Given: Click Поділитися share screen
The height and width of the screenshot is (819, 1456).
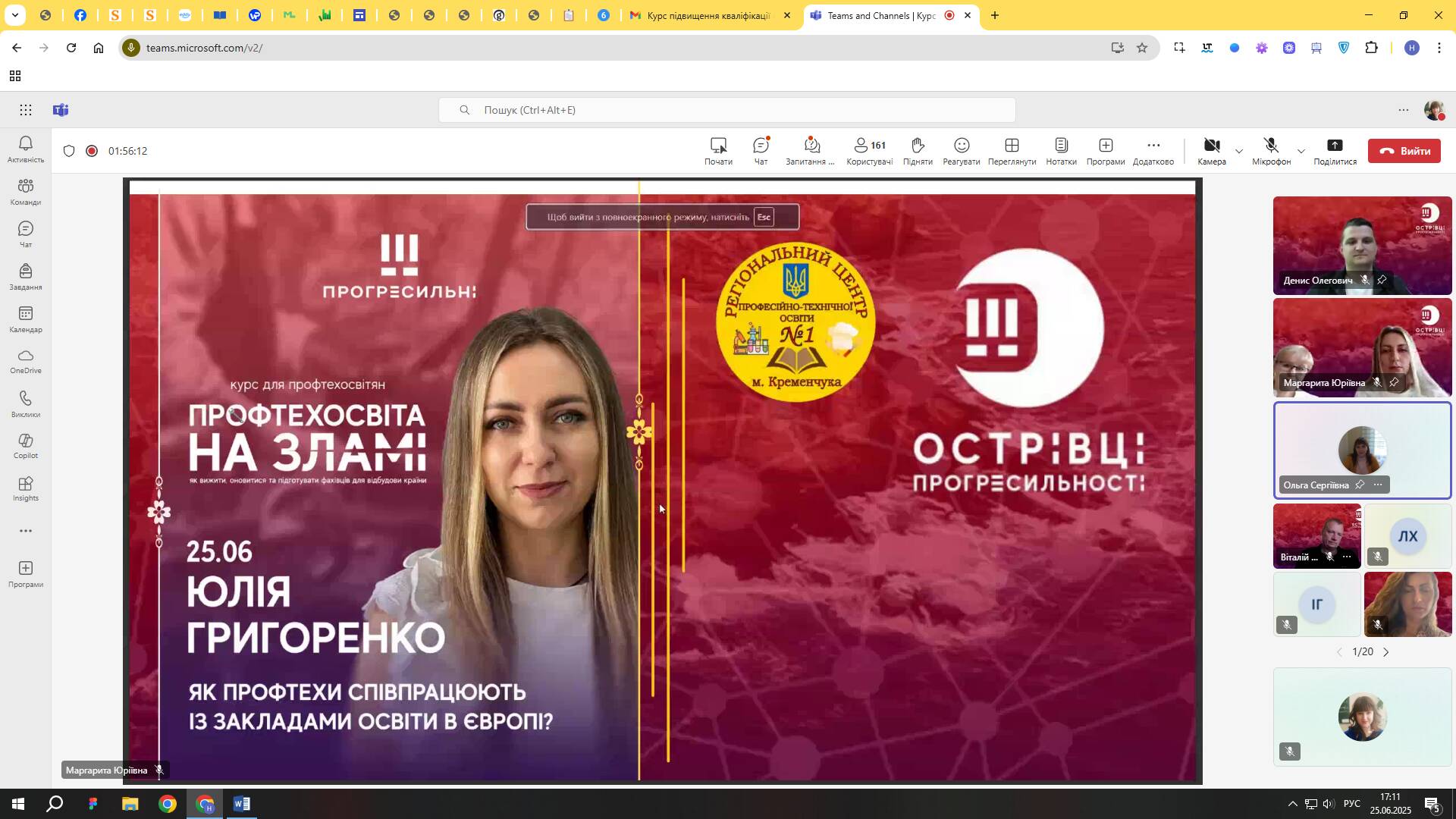Looking at the screenshot, I should tap(1335, 151).
